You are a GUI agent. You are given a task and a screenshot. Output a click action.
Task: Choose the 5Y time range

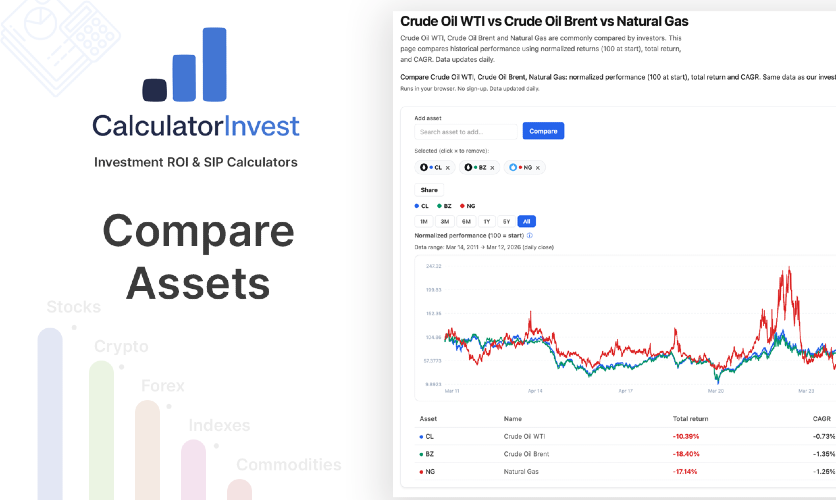tap(507, 221)
